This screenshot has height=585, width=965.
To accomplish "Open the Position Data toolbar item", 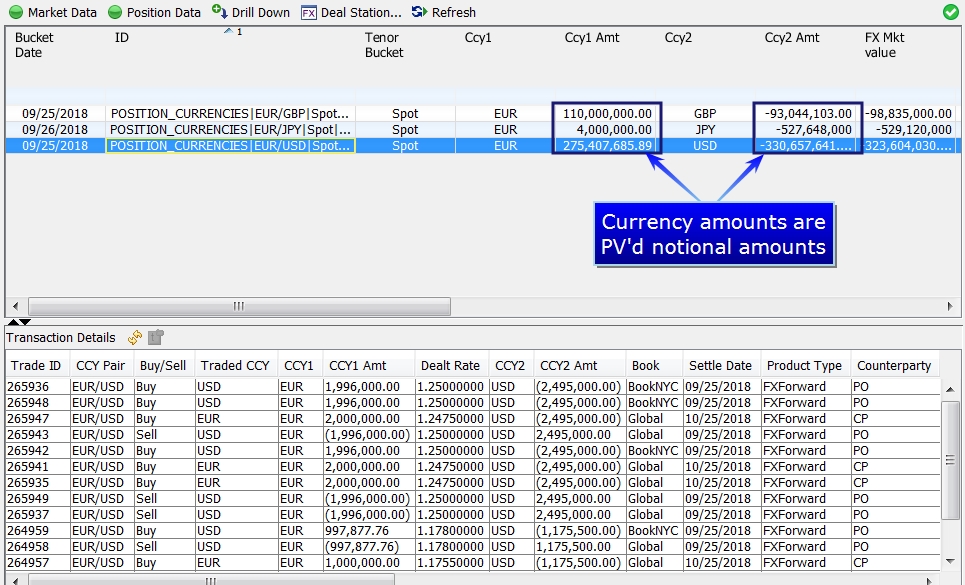I will (x=154, y=12).
